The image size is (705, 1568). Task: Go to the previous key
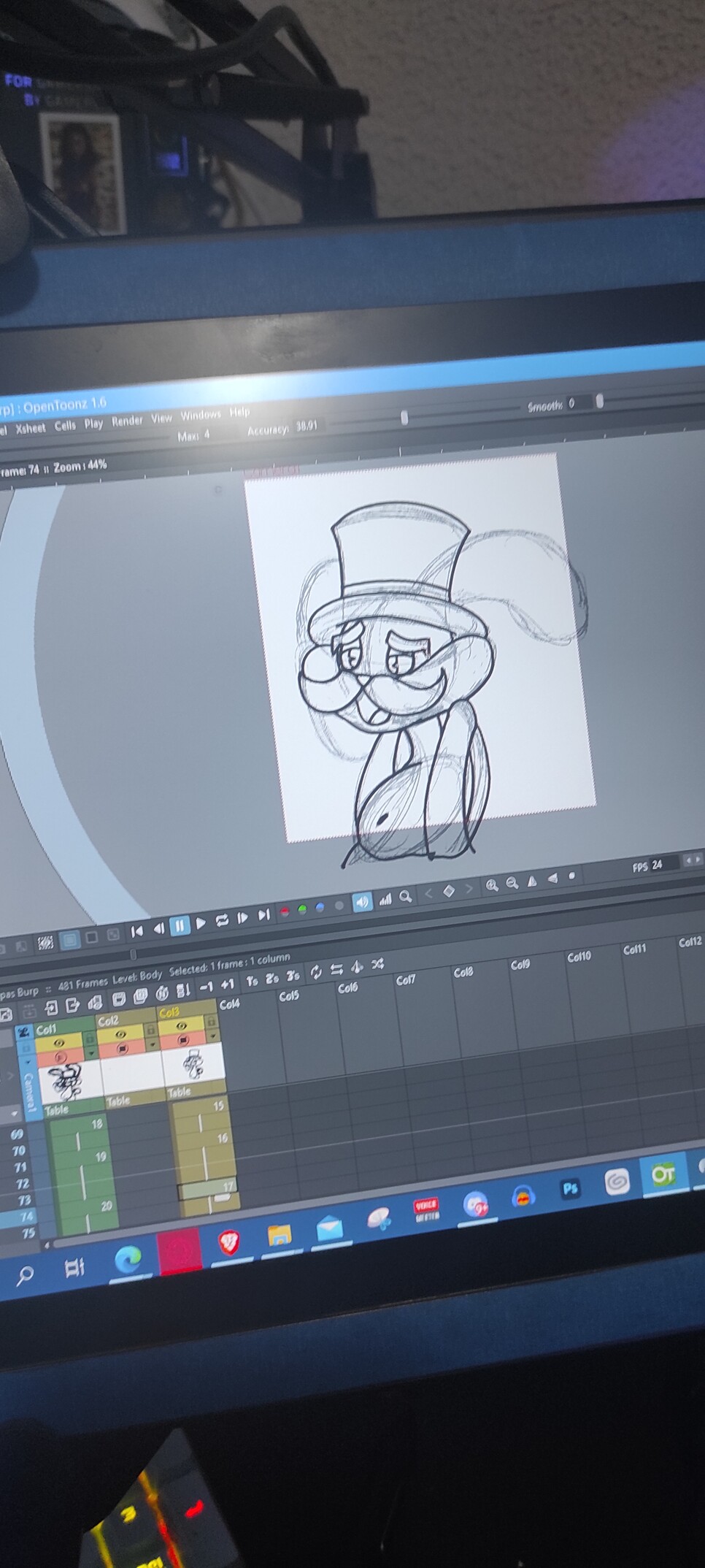coord(429,893)
